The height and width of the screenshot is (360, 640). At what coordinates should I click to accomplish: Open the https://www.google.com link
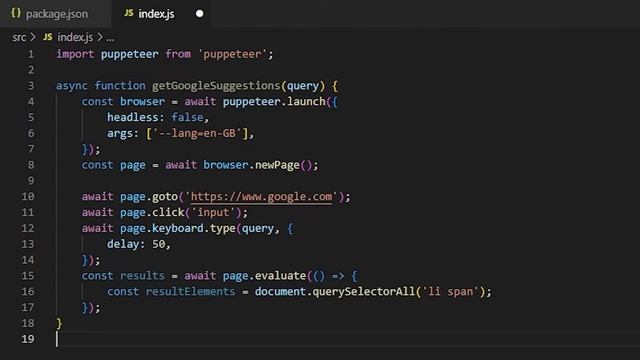[x=261, y=197]
